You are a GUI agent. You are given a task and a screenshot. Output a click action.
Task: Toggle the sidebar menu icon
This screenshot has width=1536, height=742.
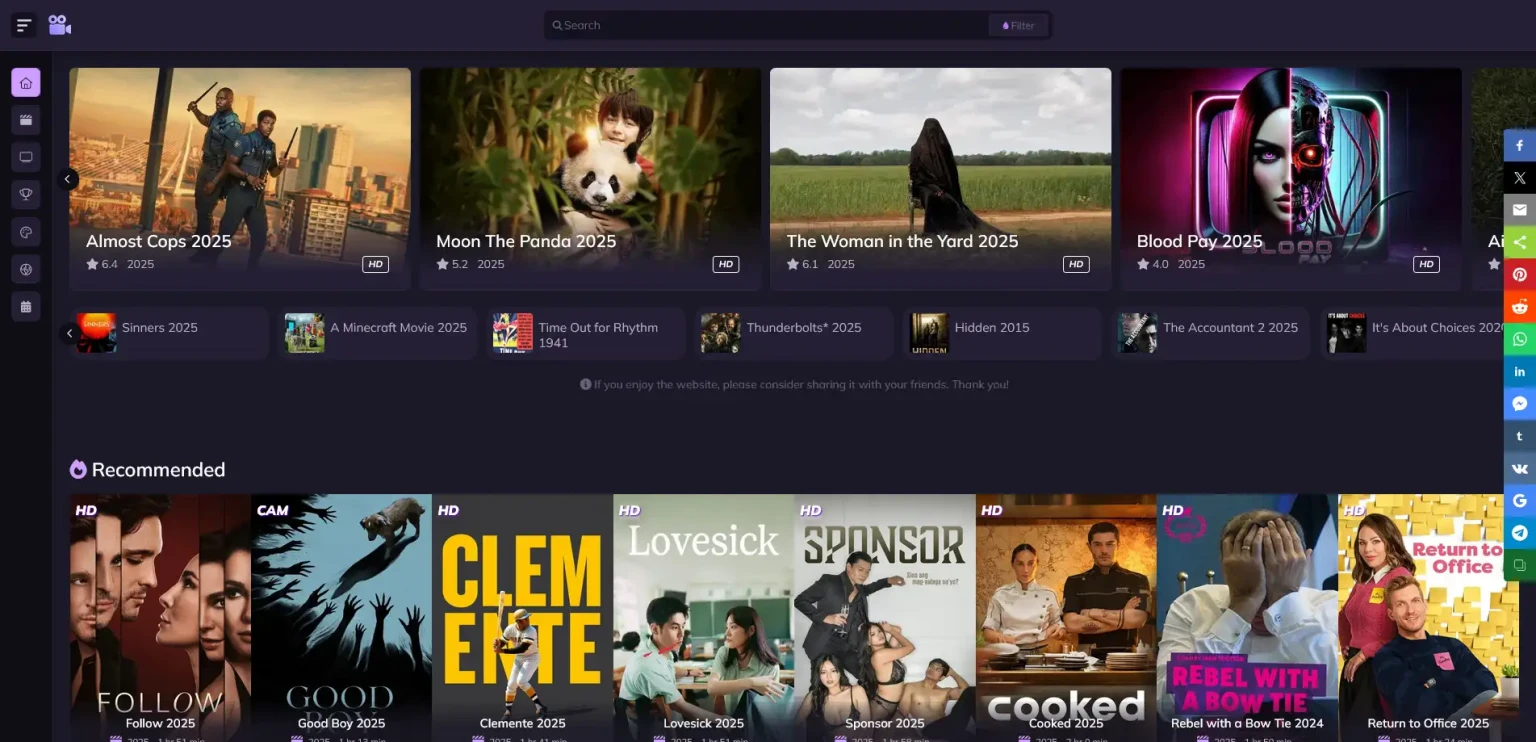click(24, 25)
